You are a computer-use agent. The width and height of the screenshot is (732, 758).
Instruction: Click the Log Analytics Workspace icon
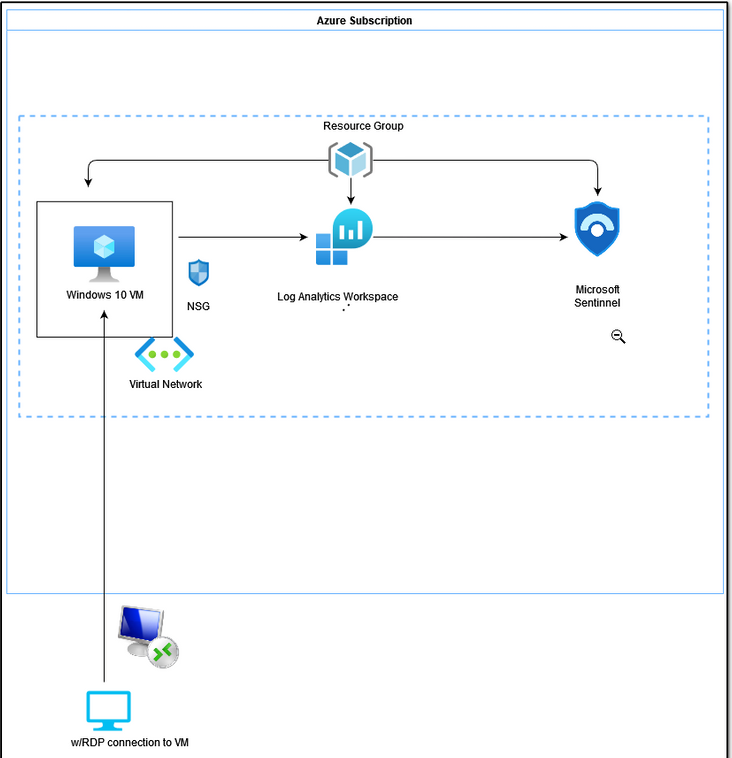point(344,237)
